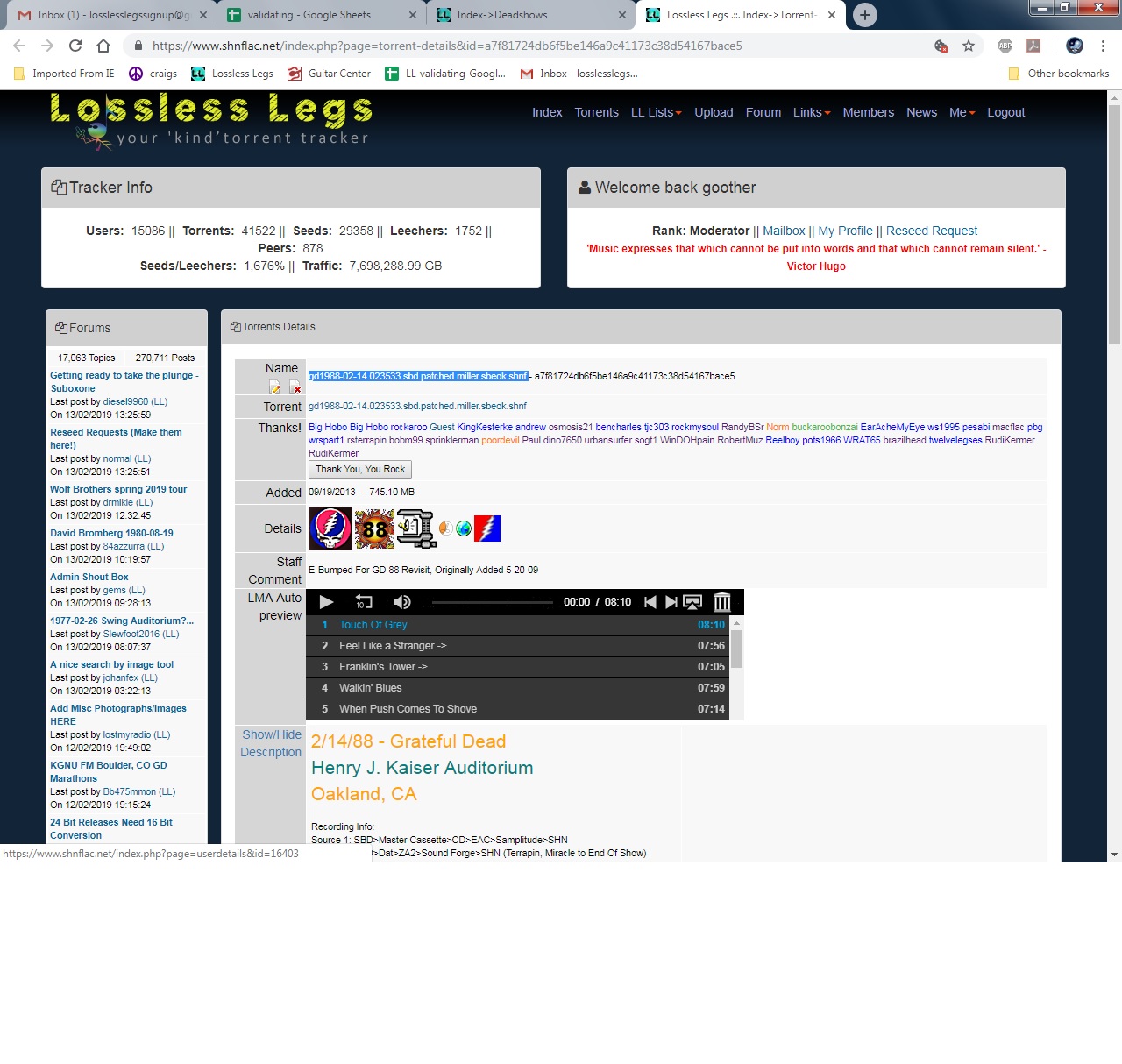Click the rewind 10 seconds icon
This screenshot has height=1064, width=1122.
[x=364, y=602]
